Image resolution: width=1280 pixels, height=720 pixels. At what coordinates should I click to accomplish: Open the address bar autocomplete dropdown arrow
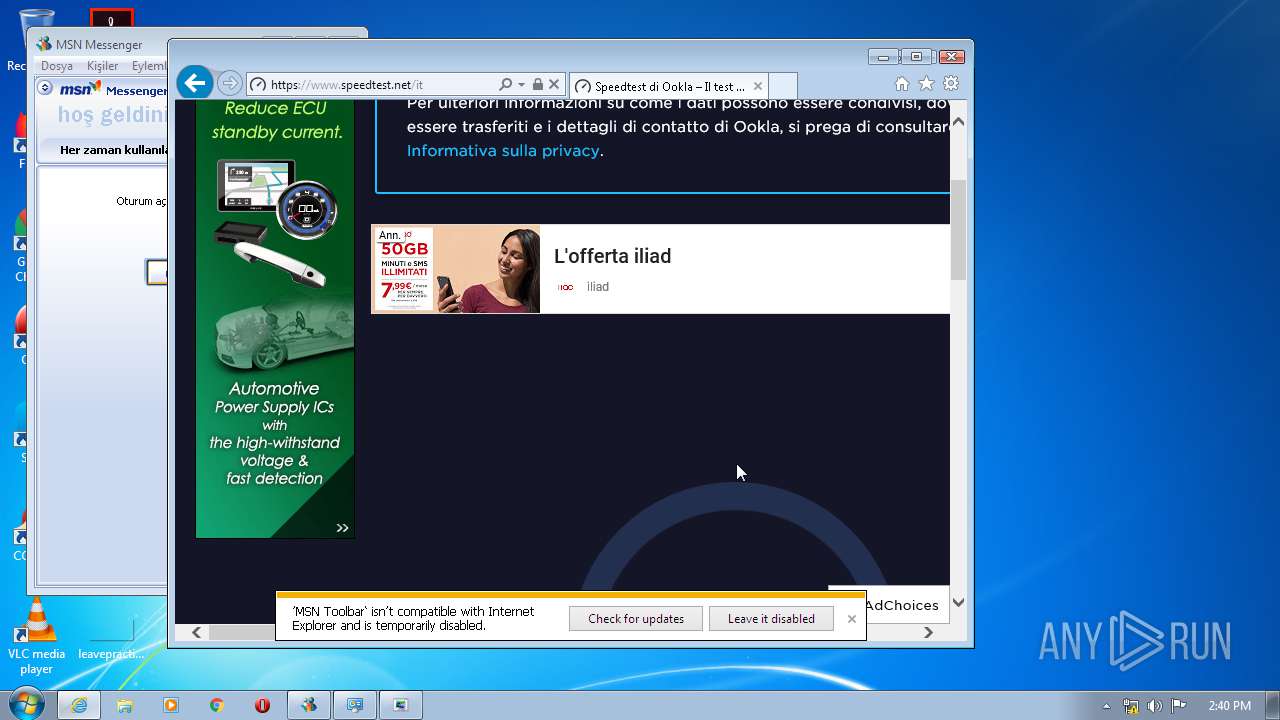point(521,85)
